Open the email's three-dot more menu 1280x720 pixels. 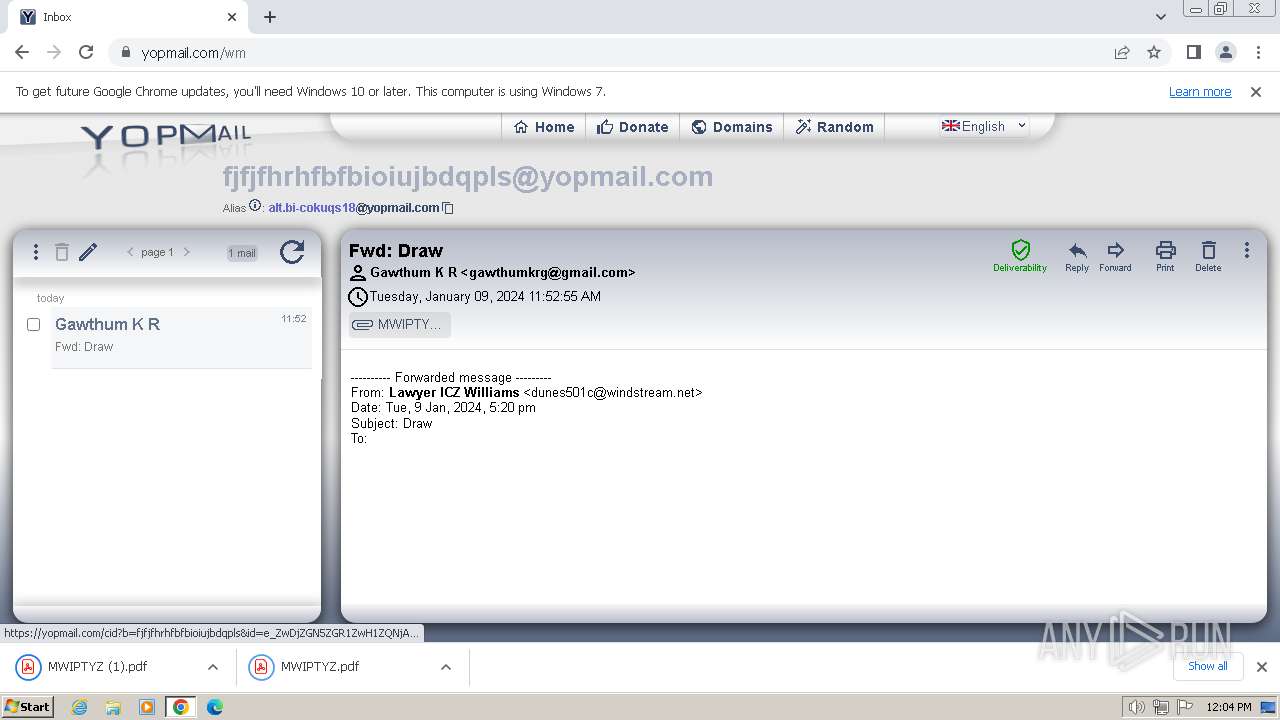1246,251
